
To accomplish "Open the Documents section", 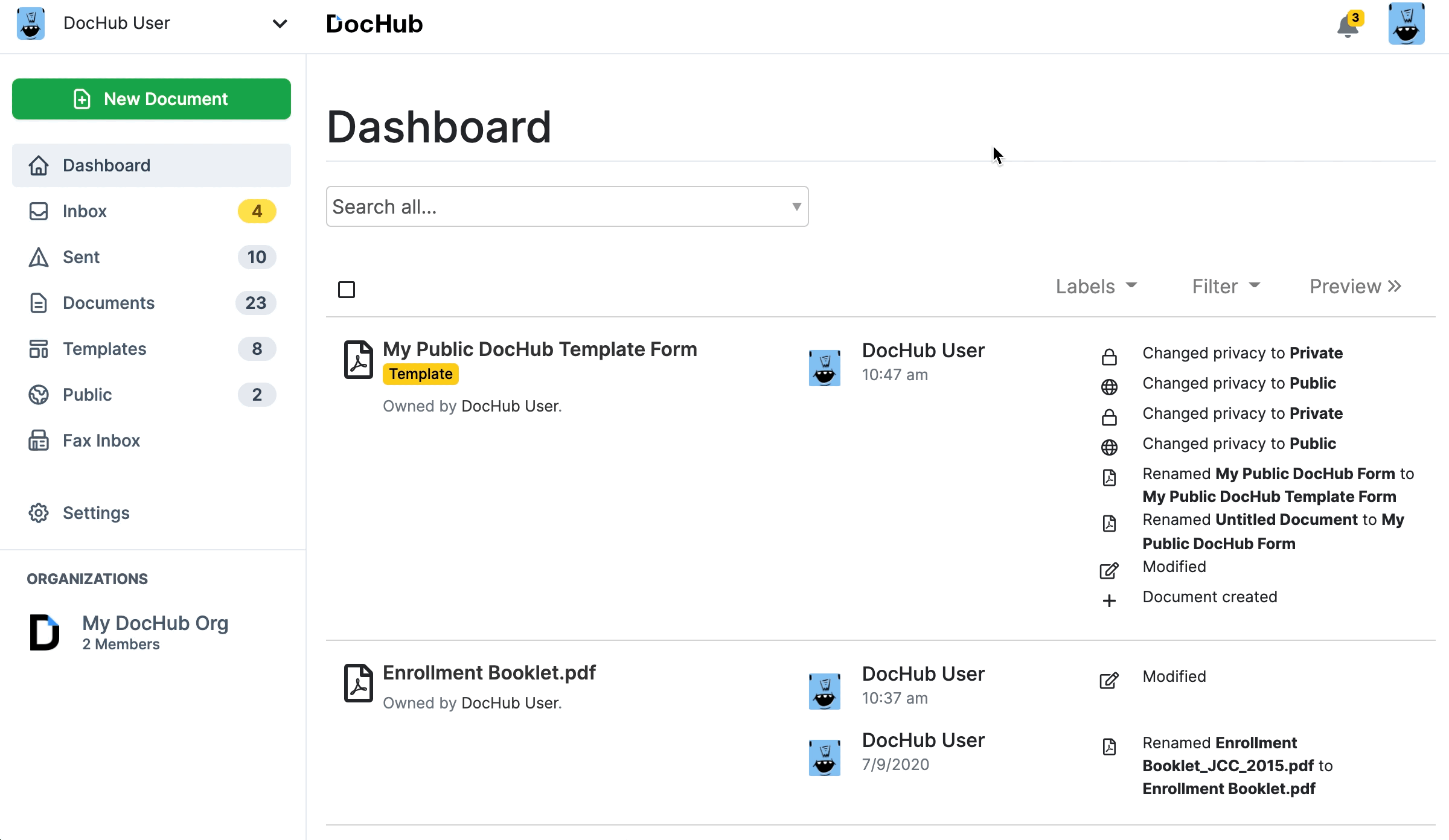I will point(108,302).
